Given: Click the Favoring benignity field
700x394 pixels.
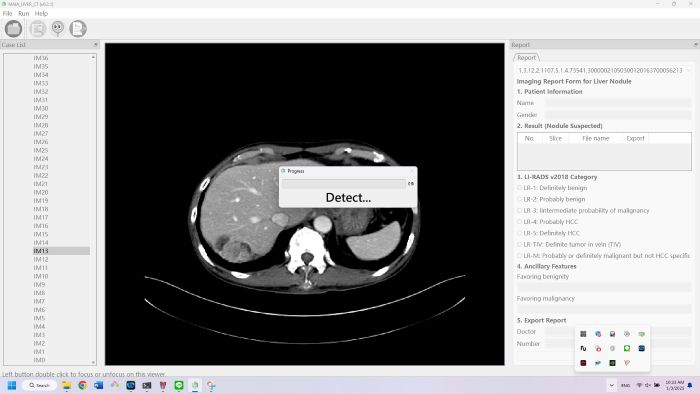Looking at the screenshot, I should coord(604,287).
